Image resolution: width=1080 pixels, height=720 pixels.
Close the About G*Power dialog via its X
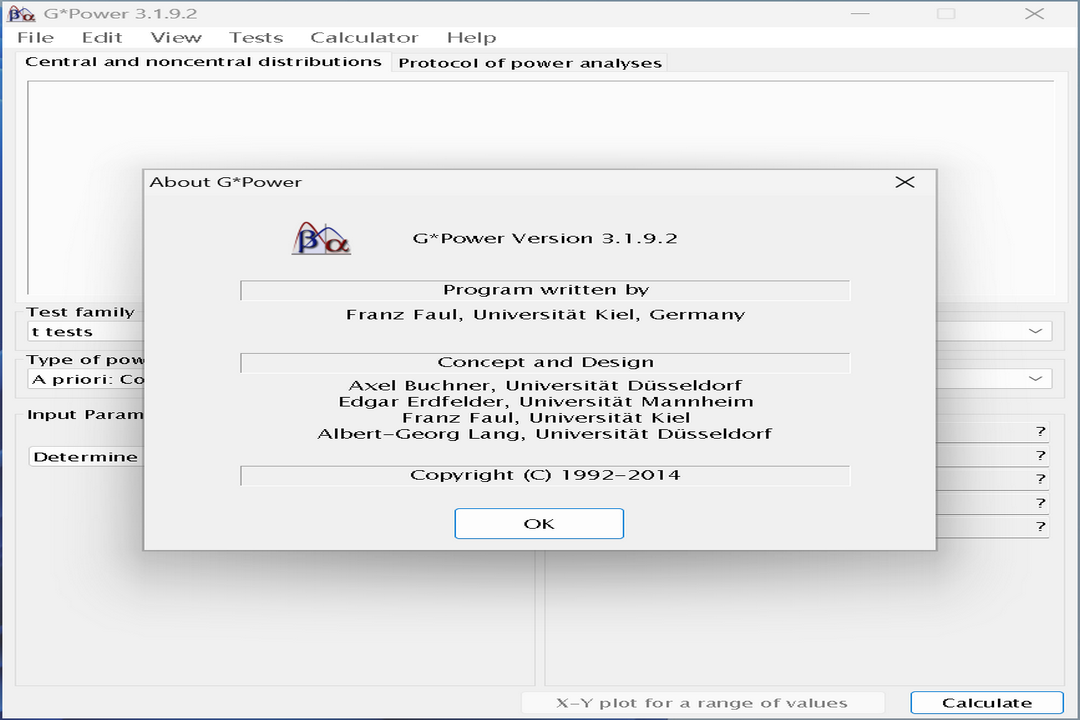[x=905, y=182]
